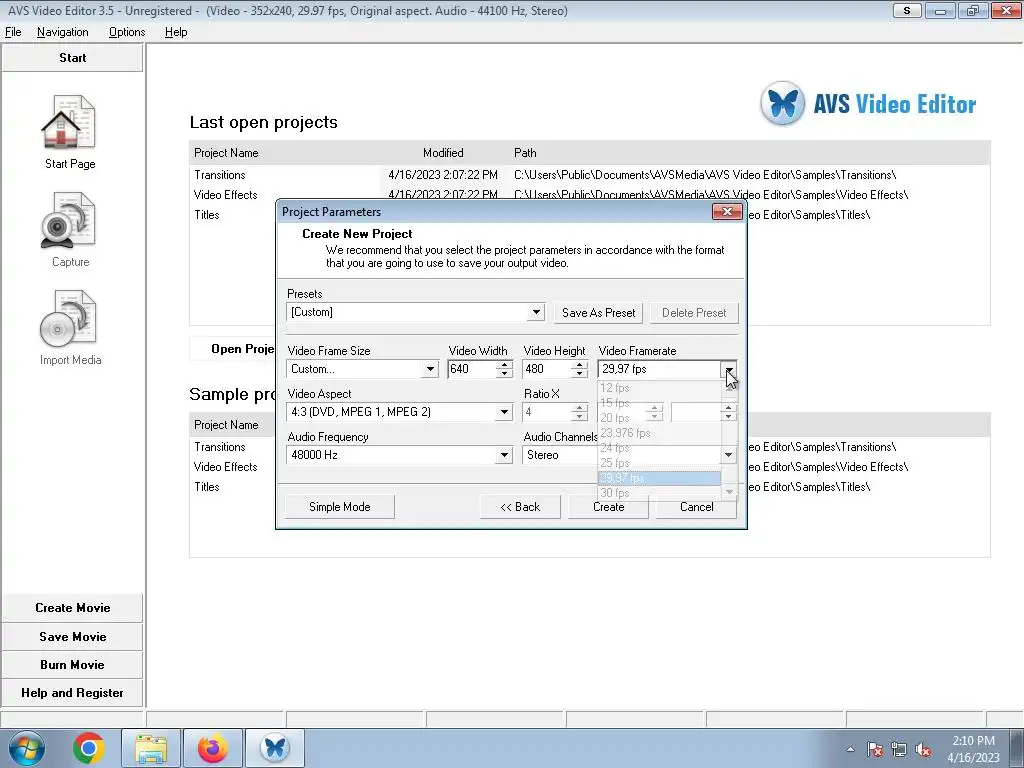The width and height of the screenshot is (1024, 768).
Task: Open the File menu
Action: coord(13,32)
